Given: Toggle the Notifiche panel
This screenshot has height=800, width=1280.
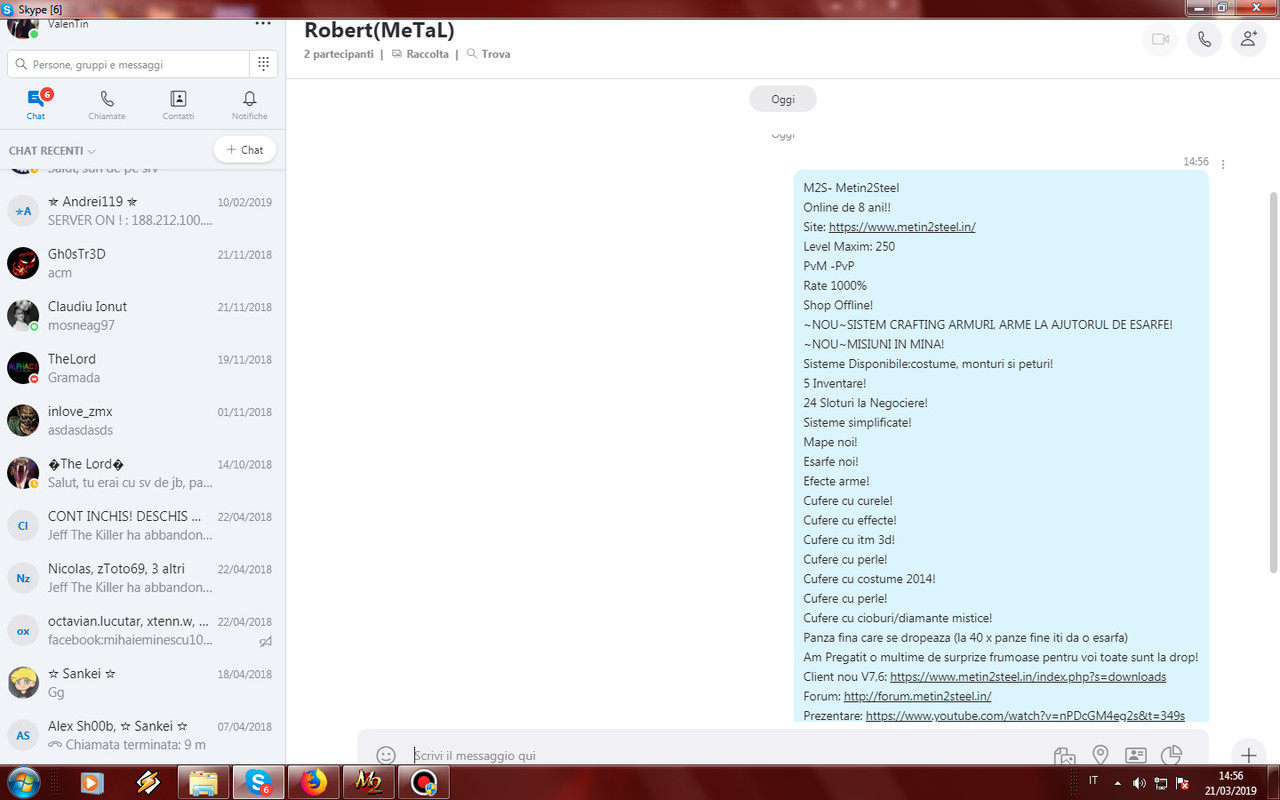Looking at the screenshot, I should 249,103.
